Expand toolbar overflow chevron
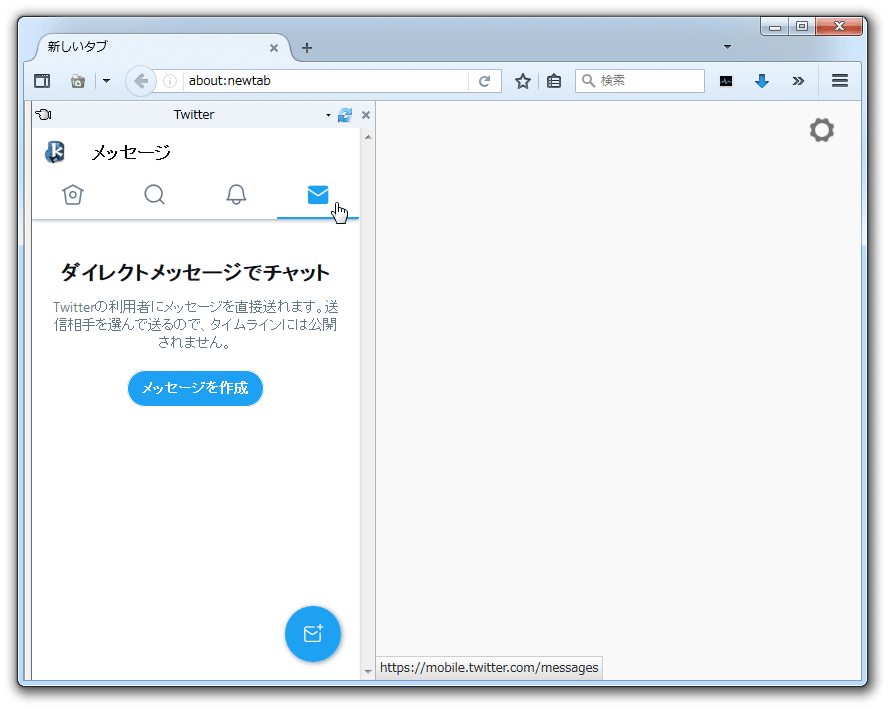This screenshot has width=889, height=709. (798, 81)
